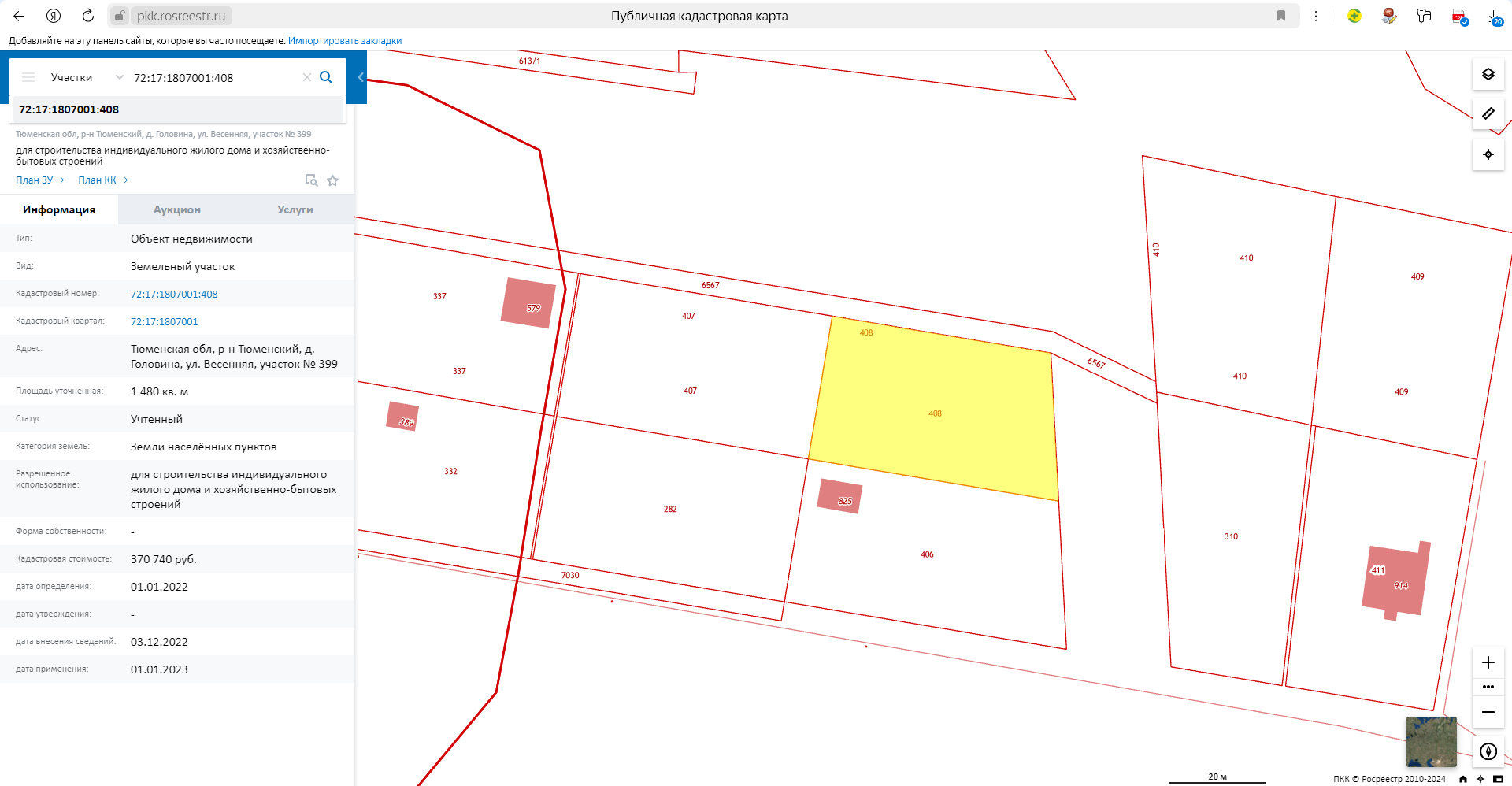Viewport: 1512px width, 786px height.
Task: Open the hamburger menu in search panel
Action: [x=28, y=77]
